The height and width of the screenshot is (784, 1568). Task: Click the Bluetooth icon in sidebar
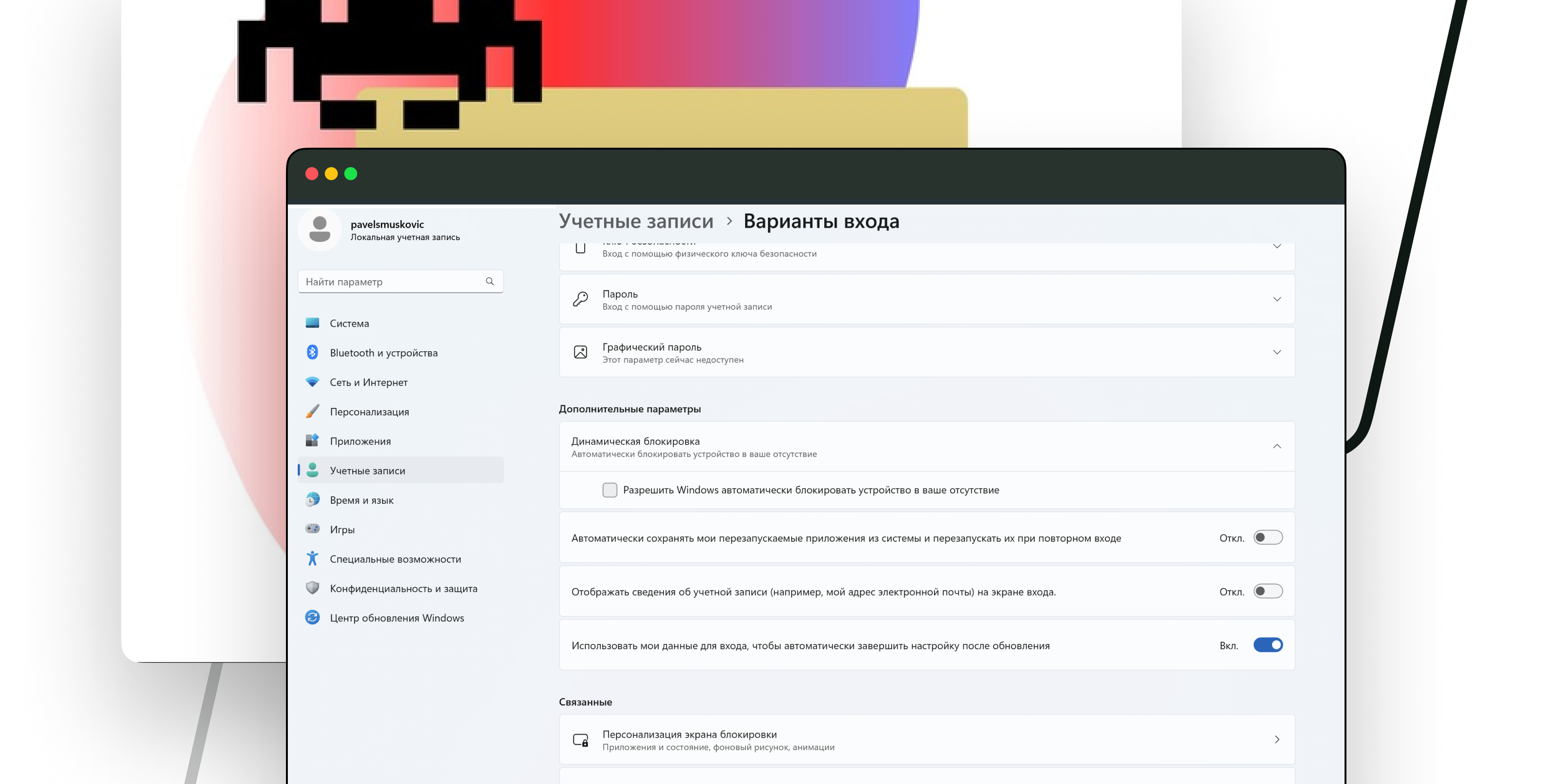tap(312, 352)
